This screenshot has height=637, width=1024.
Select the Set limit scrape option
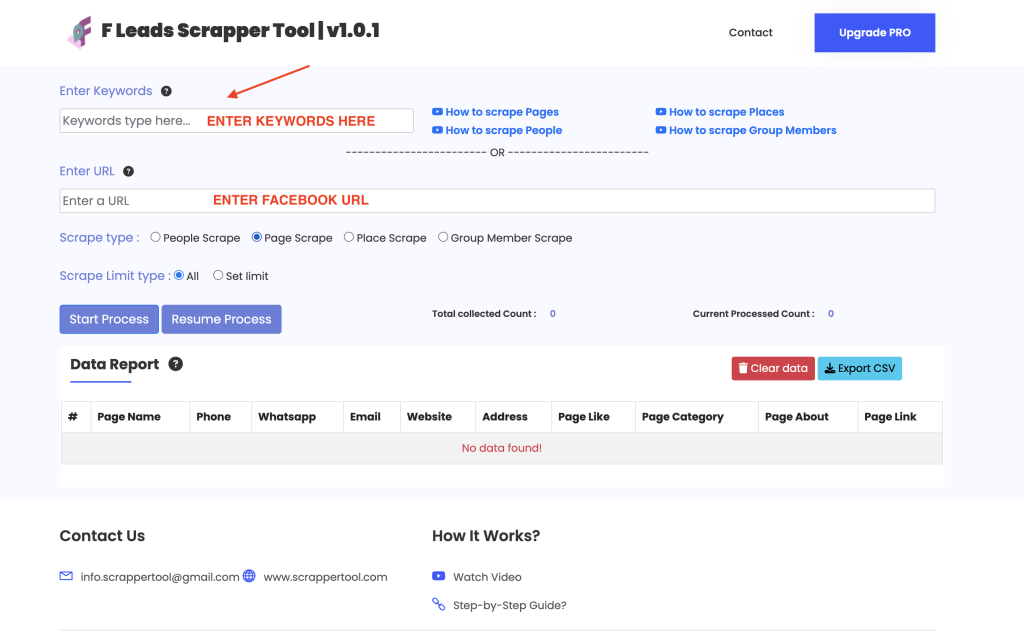(218, 274)
